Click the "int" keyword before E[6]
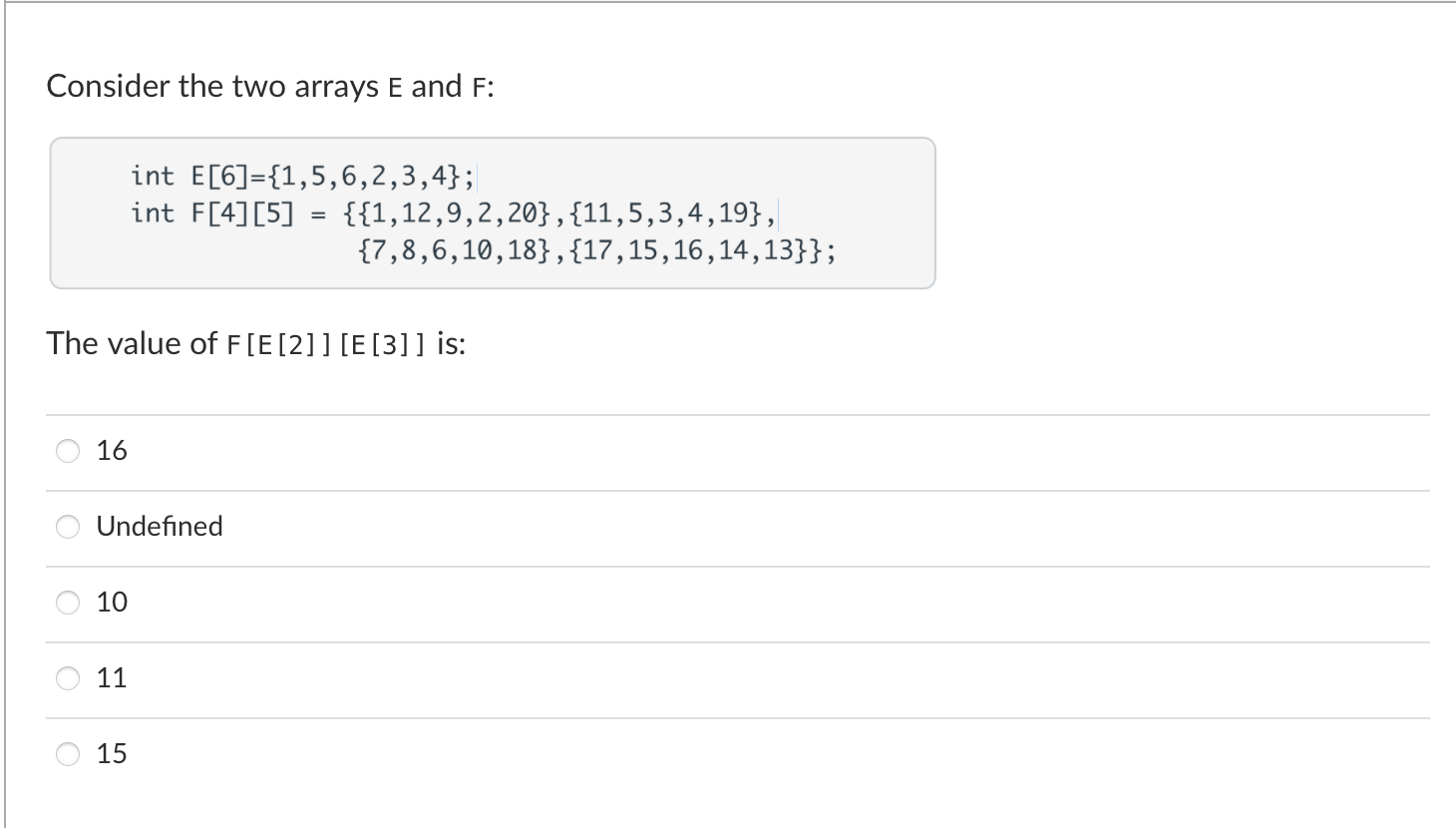The width and height of the screenshot is (1456, 828). pyautogui.click(x=153, y=177)
